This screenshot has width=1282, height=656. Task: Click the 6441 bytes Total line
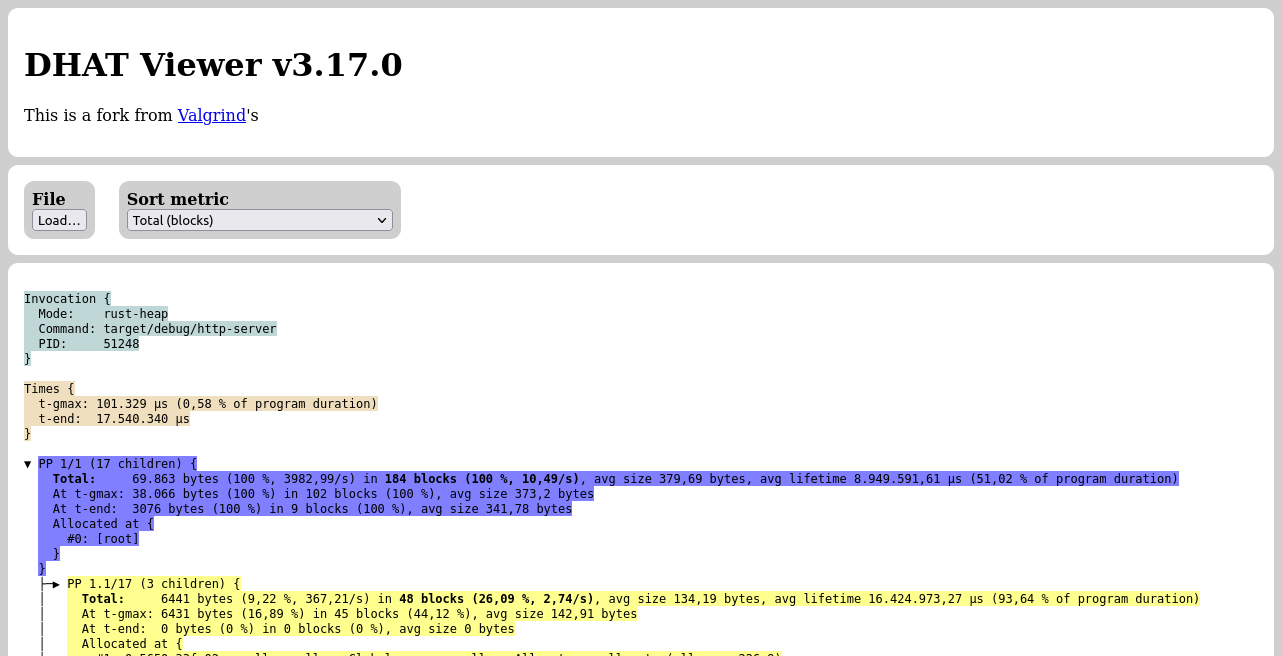point(633,599)
